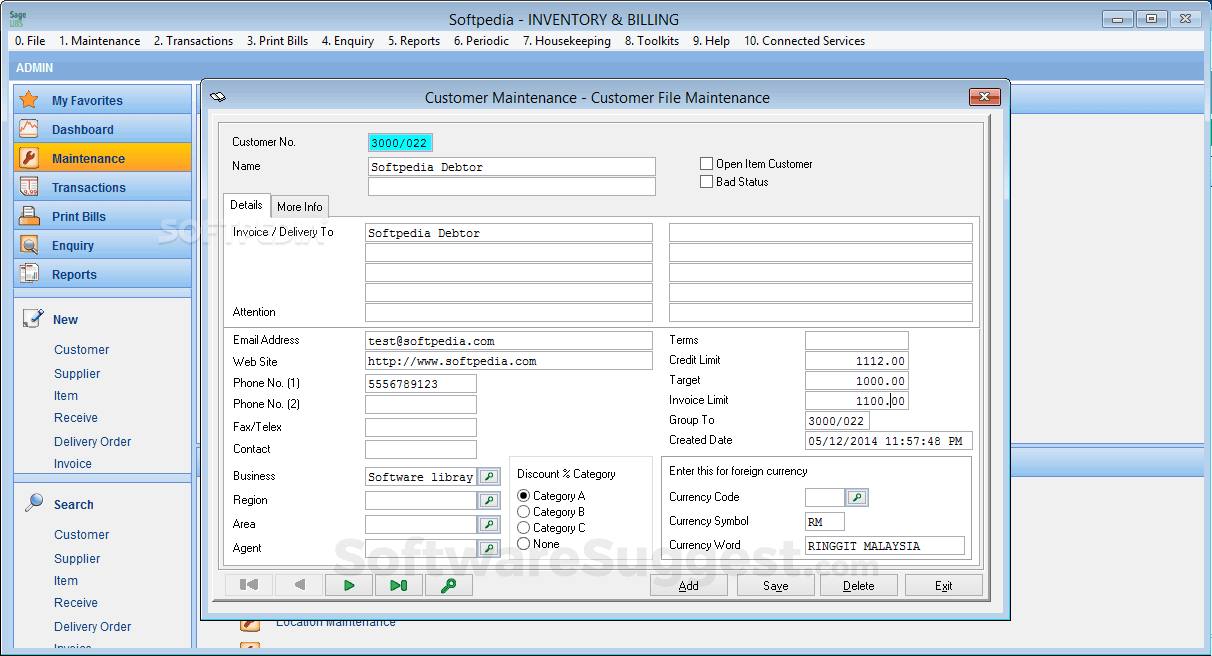Open Currency Code lookup icon
Viewport: 1212px width, 656px height.
(857, 497)
